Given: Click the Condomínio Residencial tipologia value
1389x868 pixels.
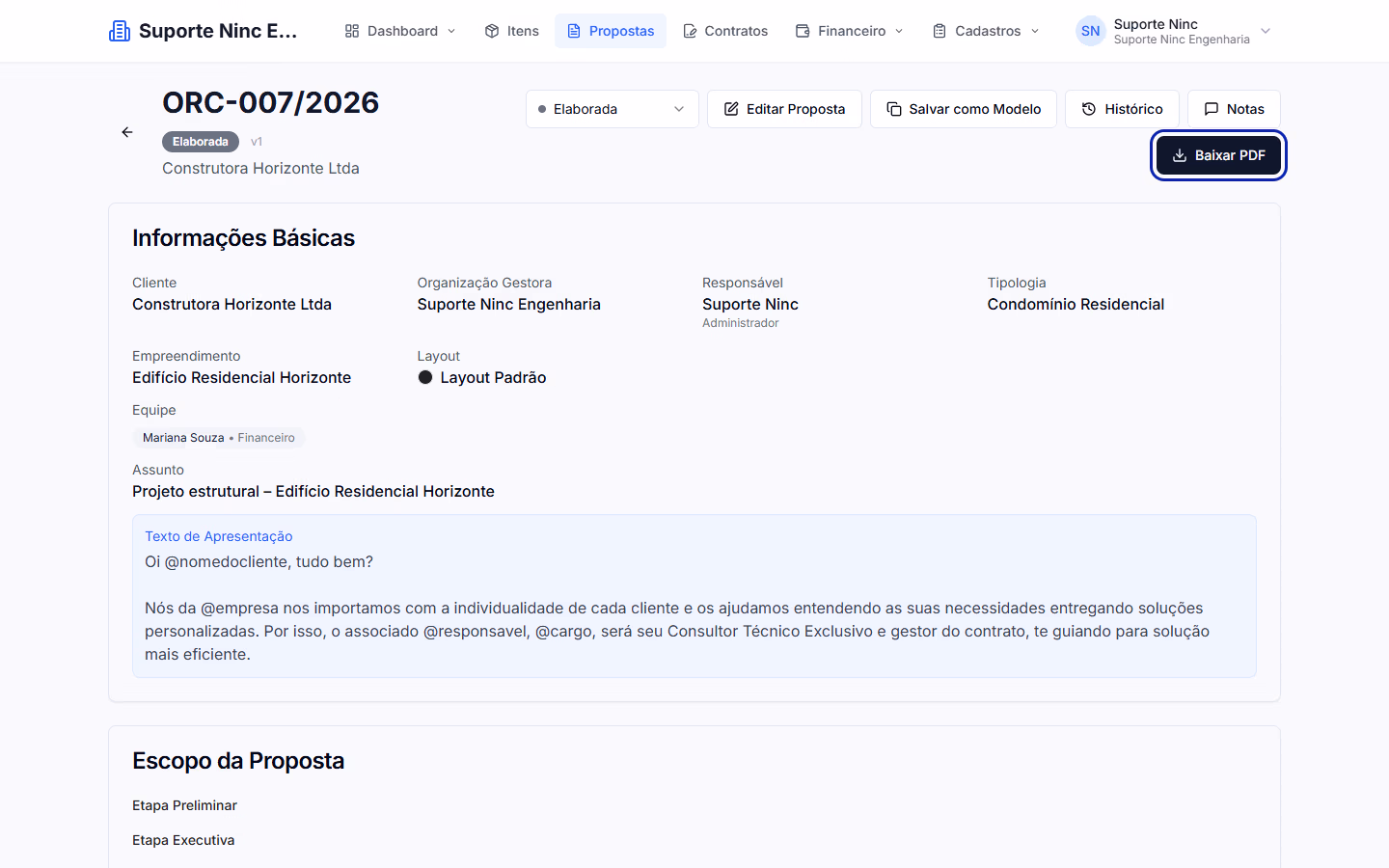Looking at the screenshot, I should [x=1076, y=304].
